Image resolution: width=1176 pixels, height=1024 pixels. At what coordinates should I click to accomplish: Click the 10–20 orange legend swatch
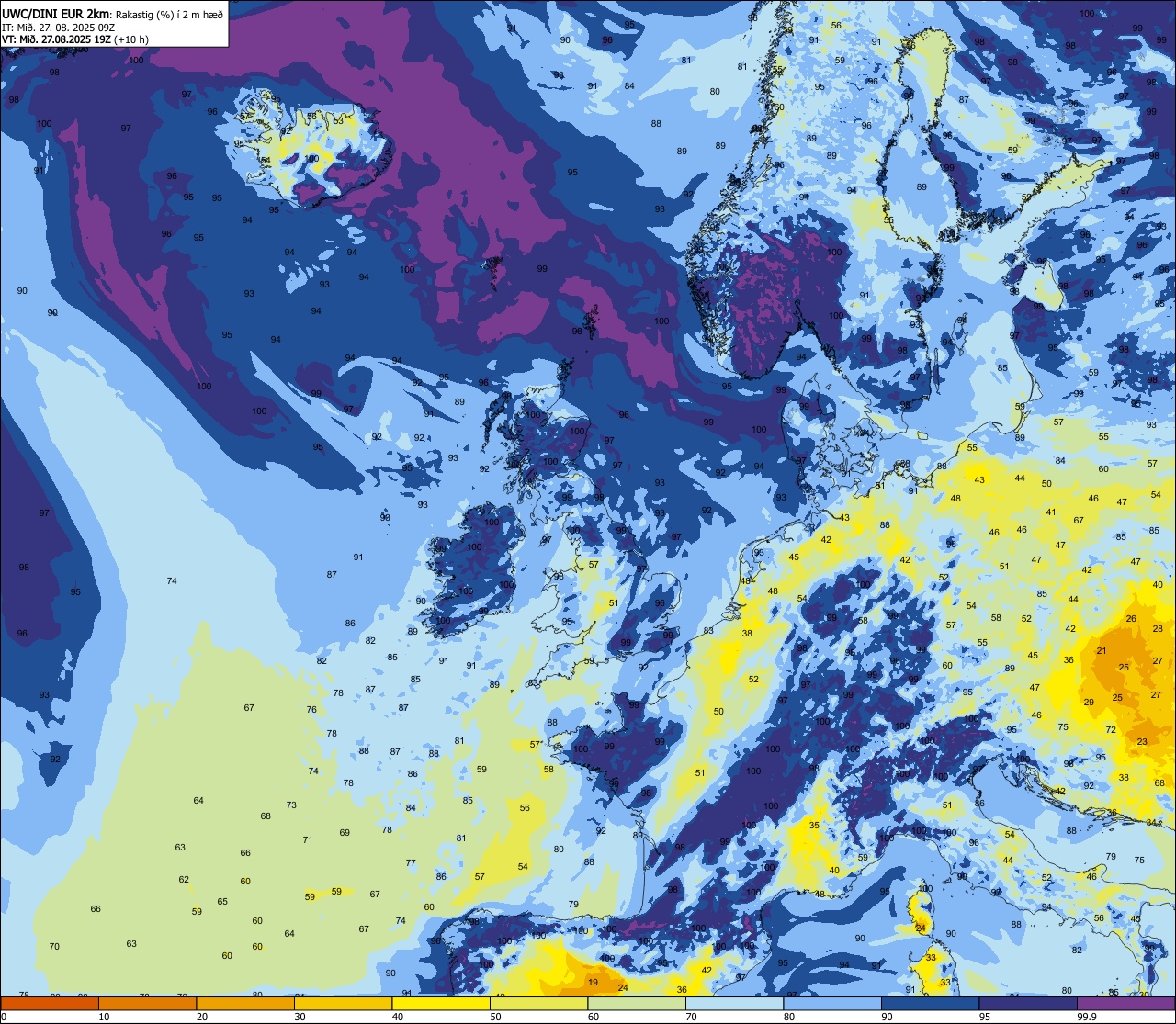click(x=147, y=1004)
